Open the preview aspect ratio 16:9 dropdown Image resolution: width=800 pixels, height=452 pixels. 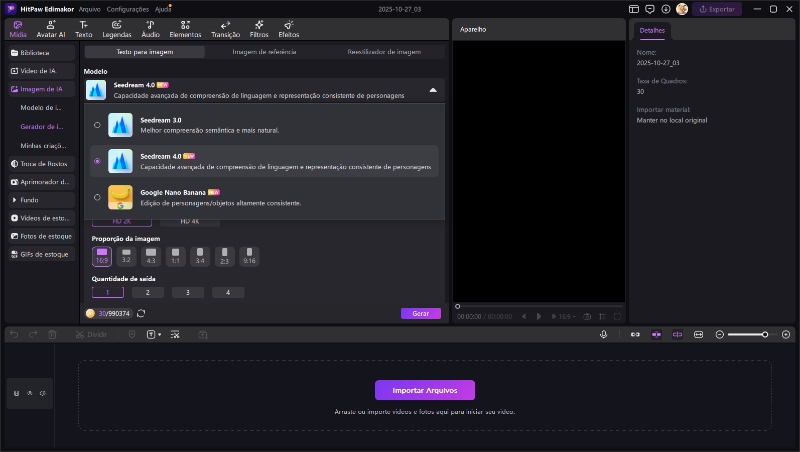(566, 316)
